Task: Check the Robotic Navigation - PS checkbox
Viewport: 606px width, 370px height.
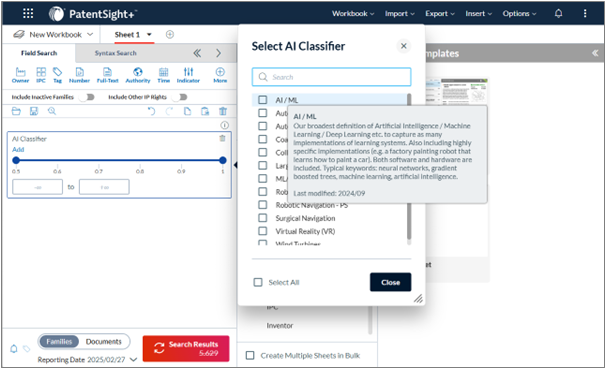Action: [262, 205]
